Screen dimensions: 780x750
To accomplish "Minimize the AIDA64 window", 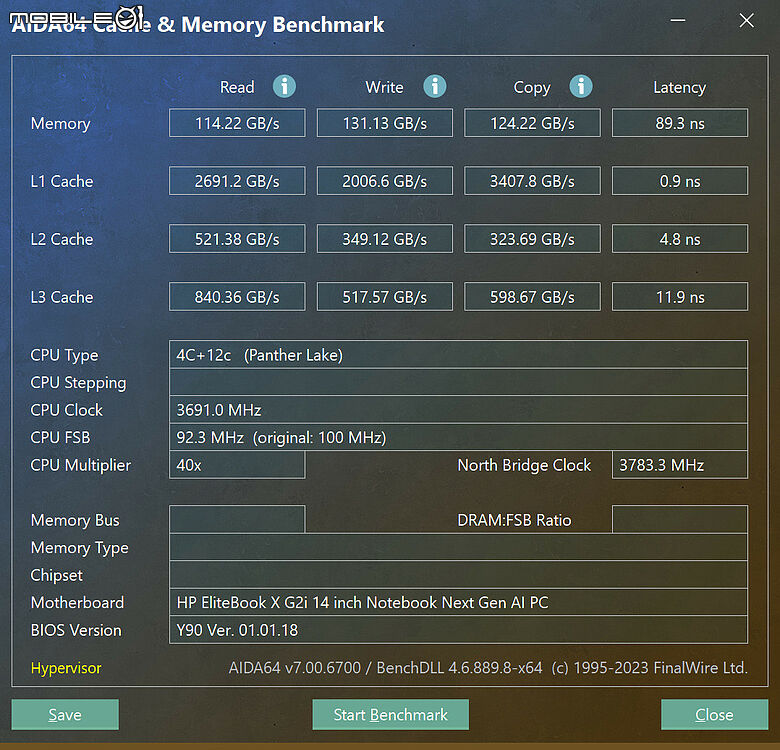I will pyautogui.click(x=678, y=20).
